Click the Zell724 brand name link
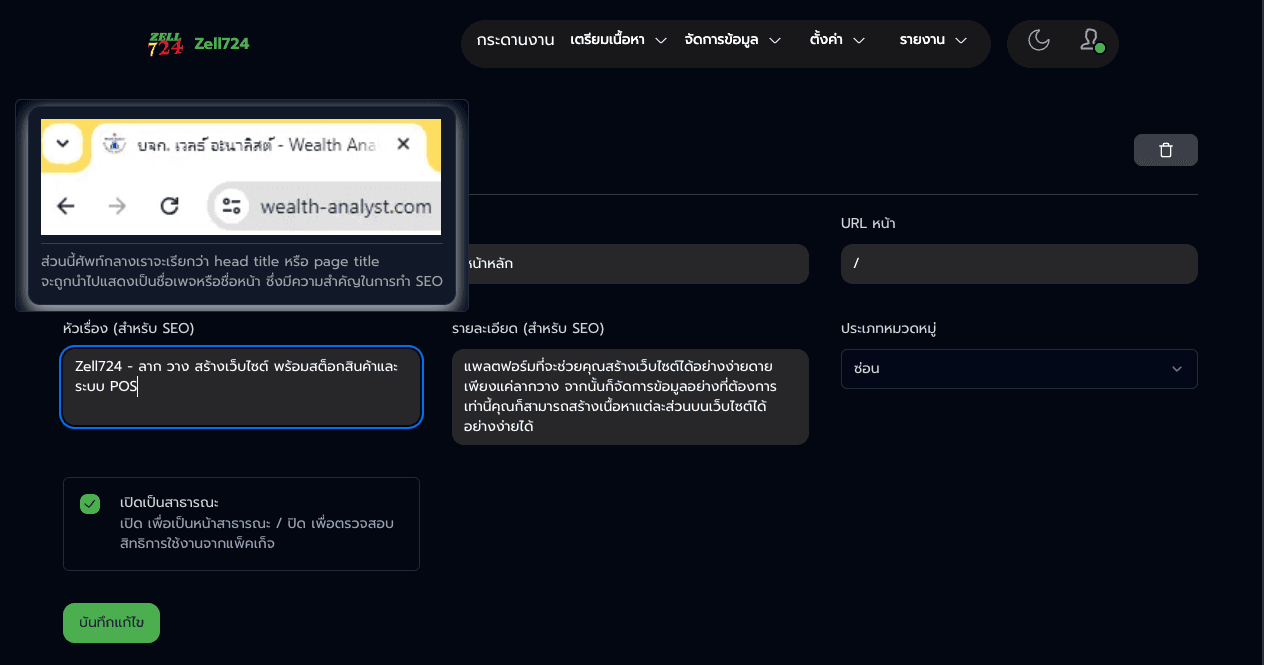 pyautogui.click(x=222, y=44)
